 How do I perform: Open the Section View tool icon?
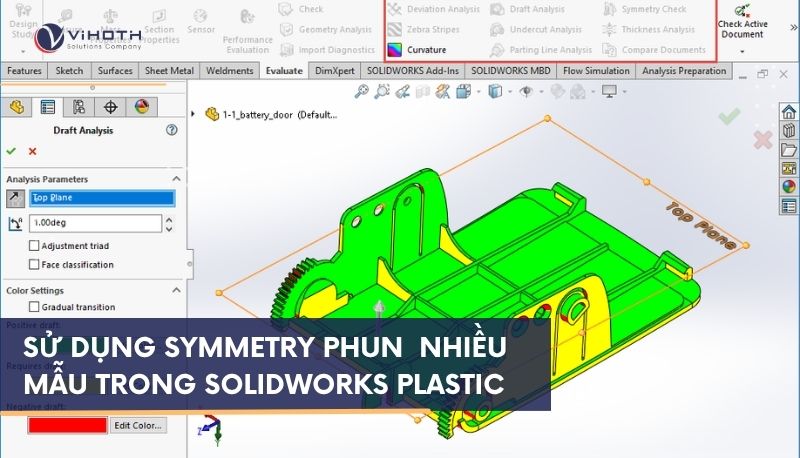point(423,92)
